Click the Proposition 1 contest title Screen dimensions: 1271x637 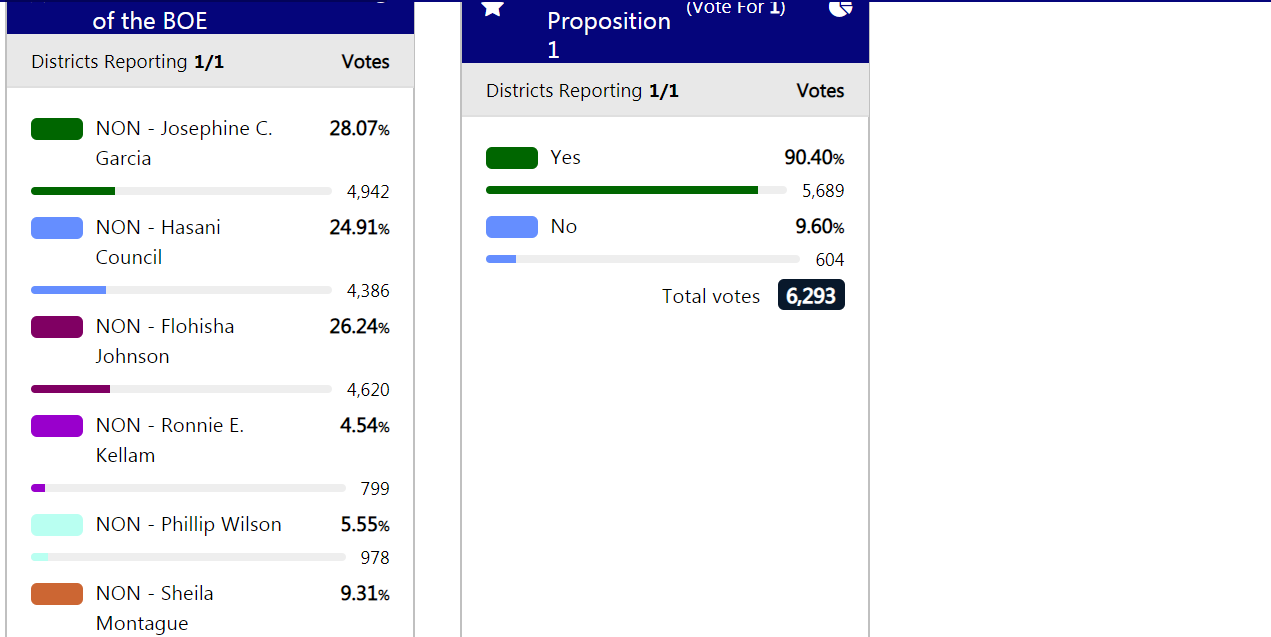point(608,34)
